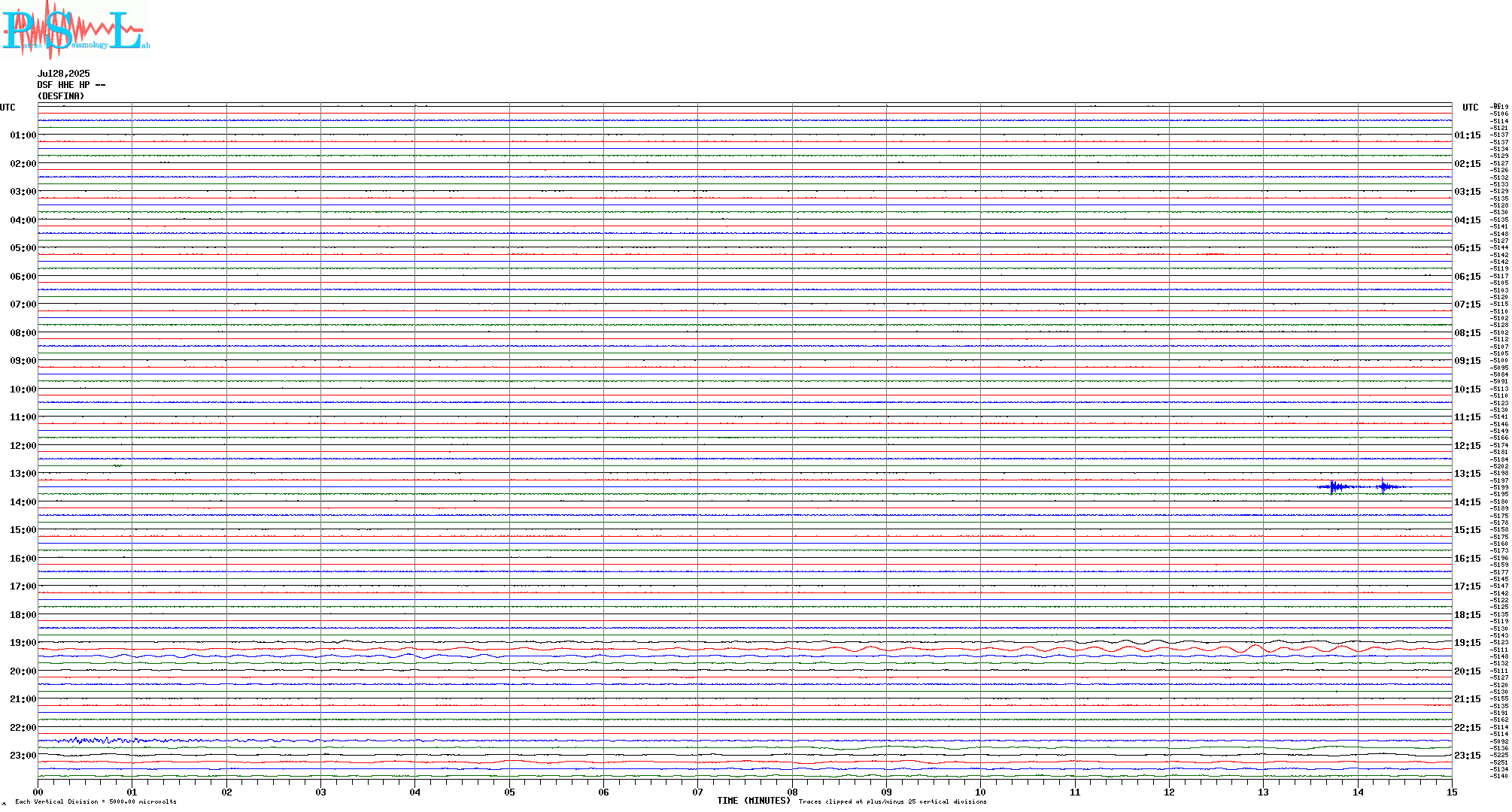This screenshot has height=812, width=1512.
Task: Click the "02:00" hour label
Action: click(x=23, y=164)
